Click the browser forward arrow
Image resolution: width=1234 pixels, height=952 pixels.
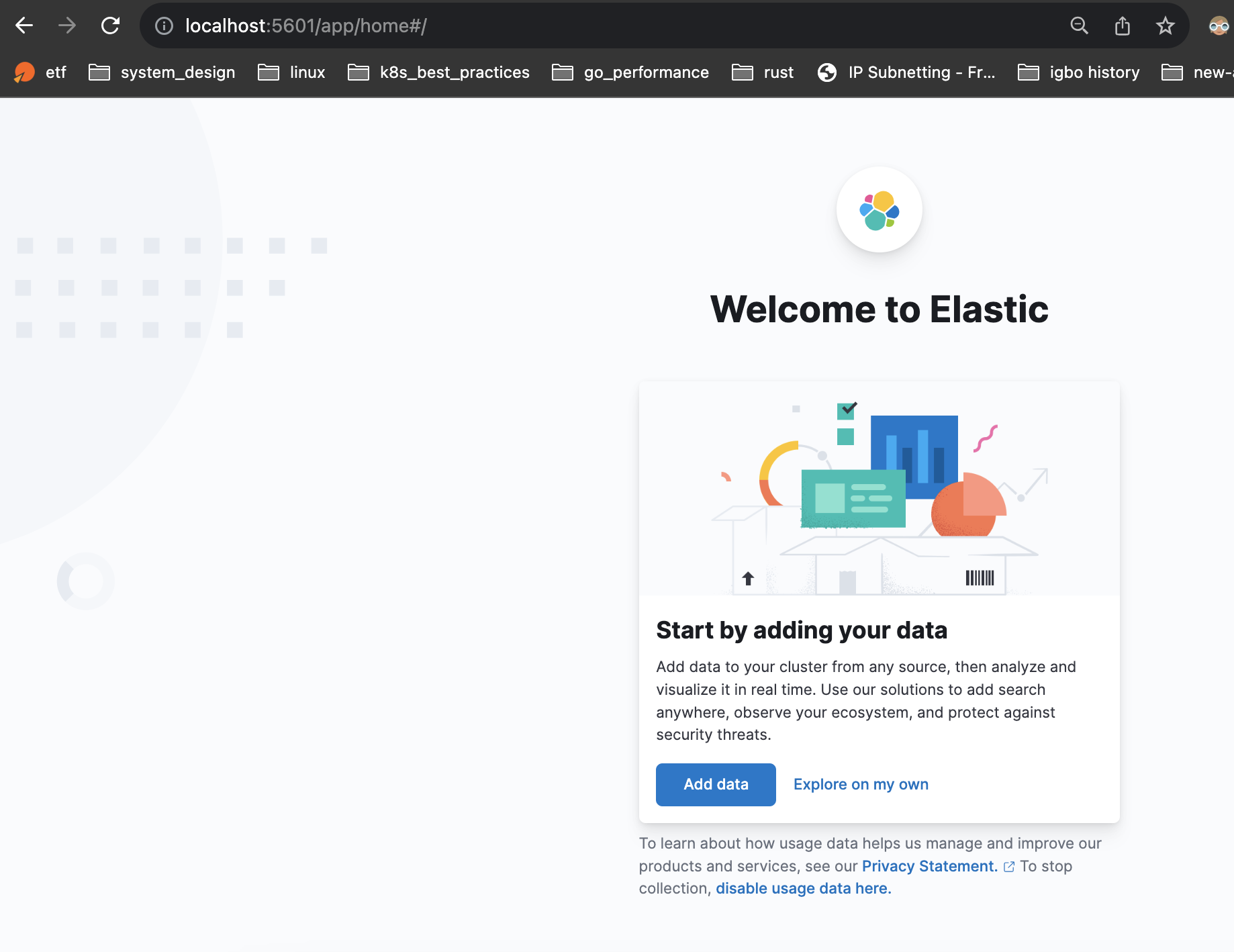67,26
